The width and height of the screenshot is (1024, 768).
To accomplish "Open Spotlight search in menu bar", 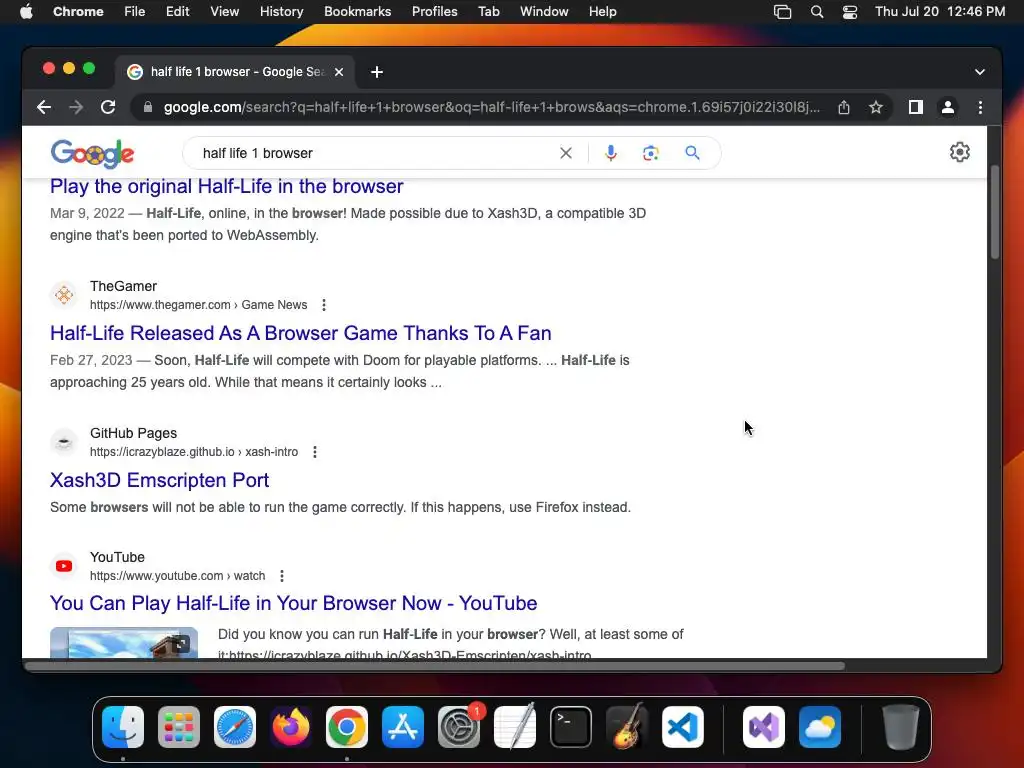I will coord(816,12).
